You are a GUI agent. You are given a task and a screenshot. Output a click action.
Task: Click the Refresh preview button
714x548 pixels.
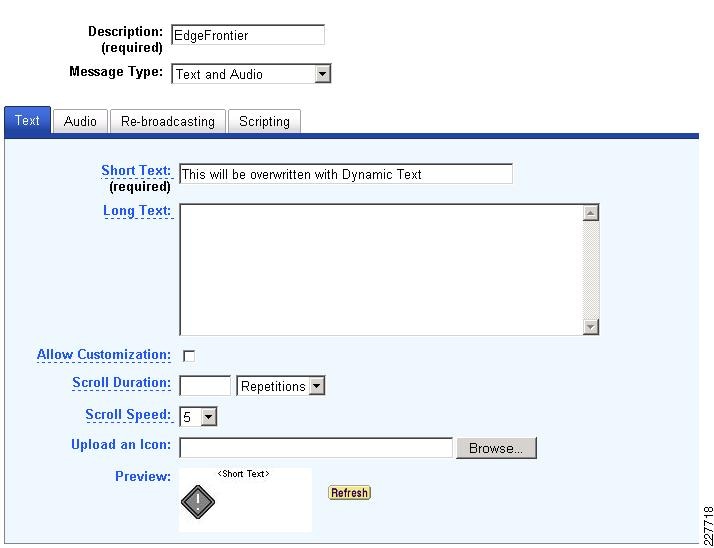pyautogui.click(x=349, y=492)
